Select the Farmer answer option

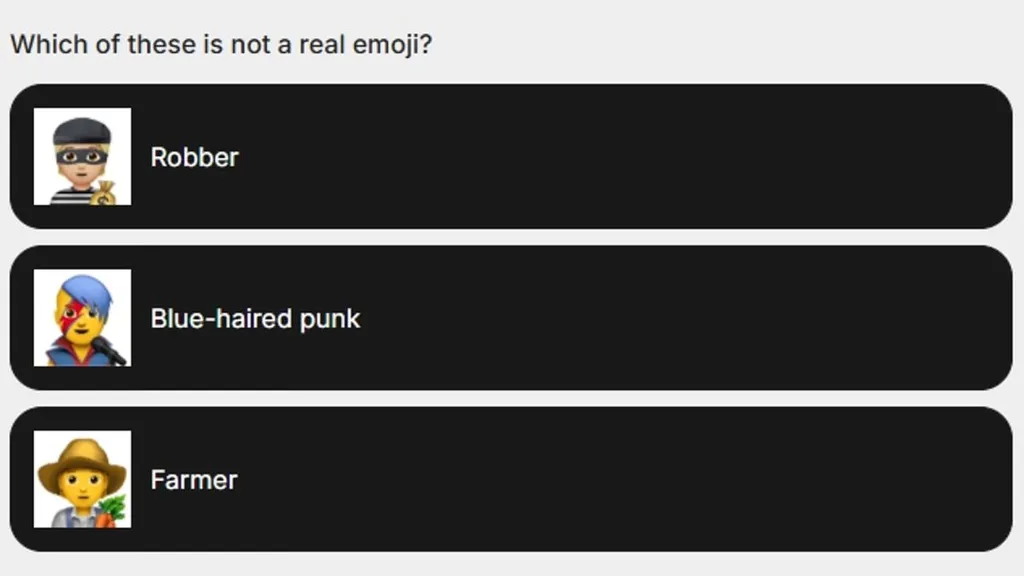(x=512, y=480)
